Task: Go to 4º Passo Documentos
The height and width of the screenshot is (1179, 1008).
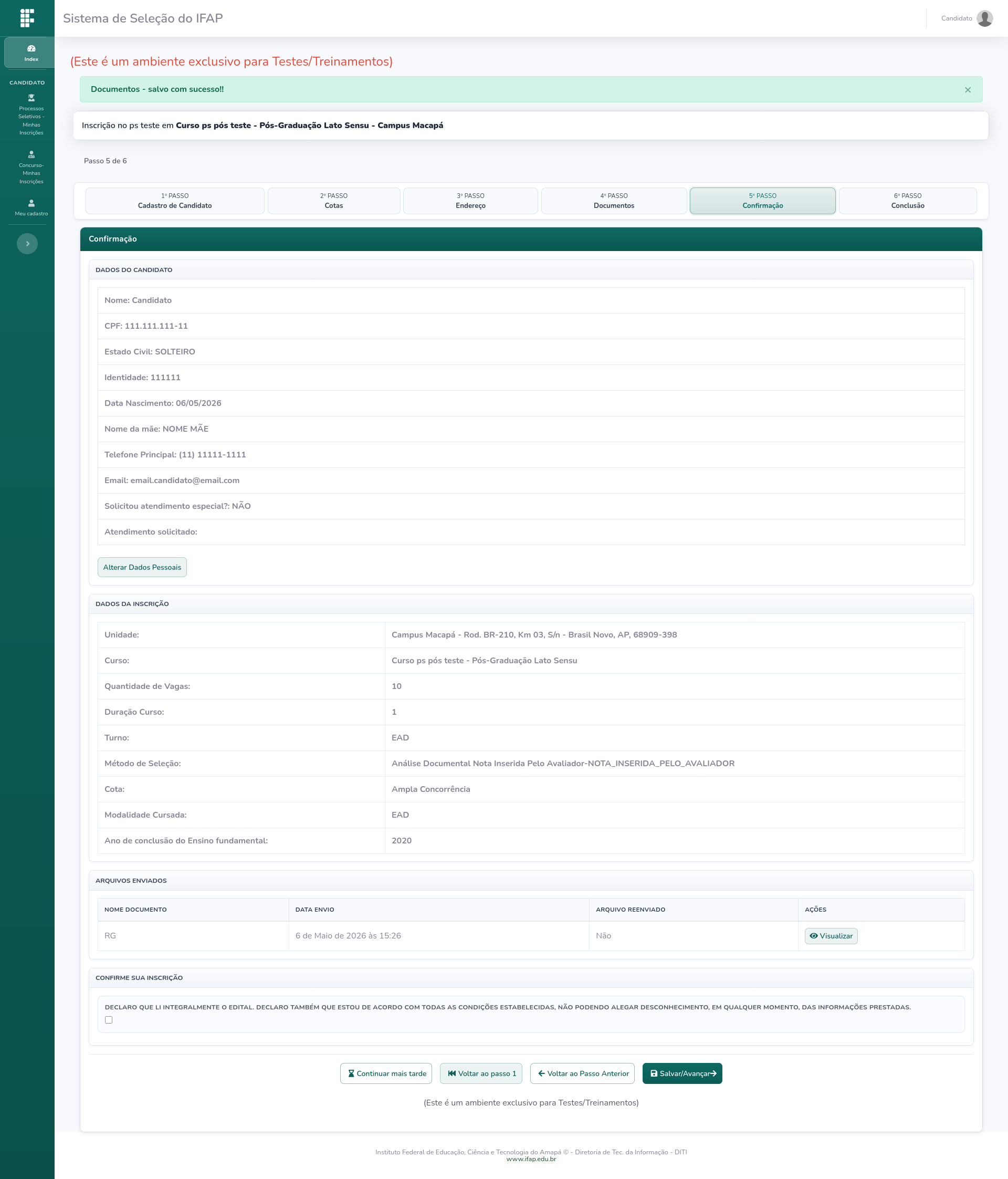Action: [x=614, y=201]
